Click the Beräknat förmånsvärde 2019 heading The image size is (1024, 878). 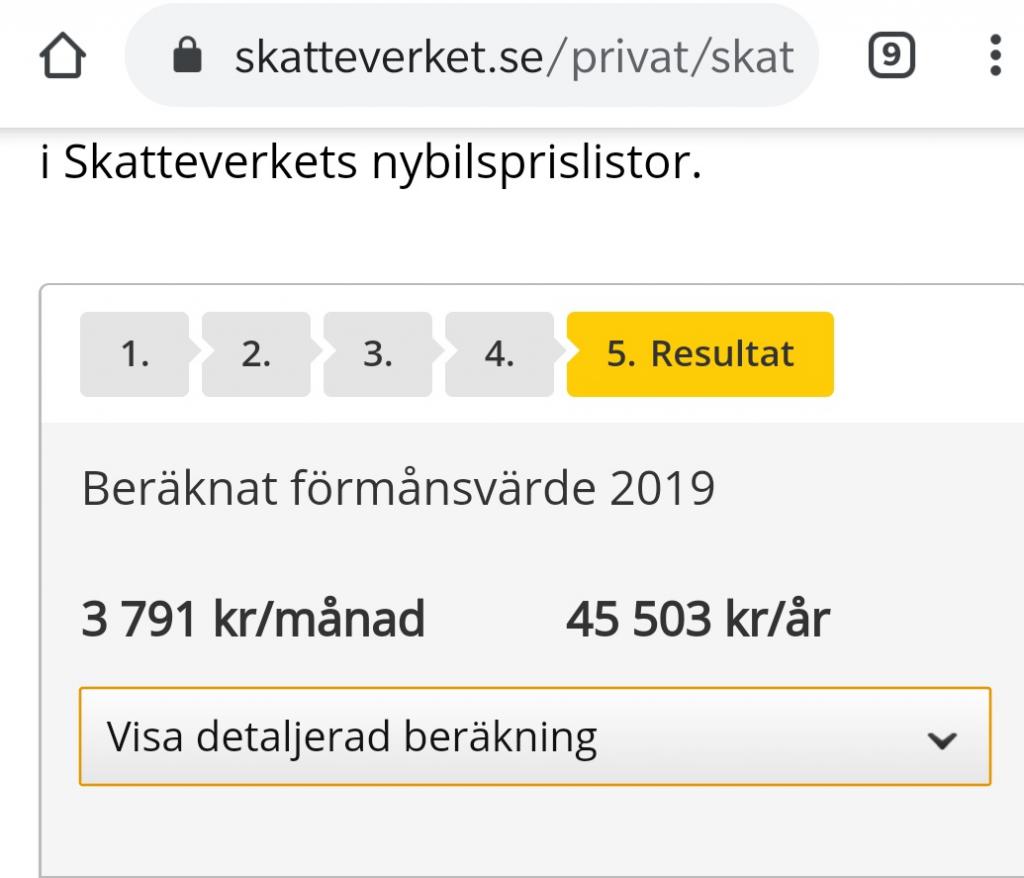click(x=398, y=489)
